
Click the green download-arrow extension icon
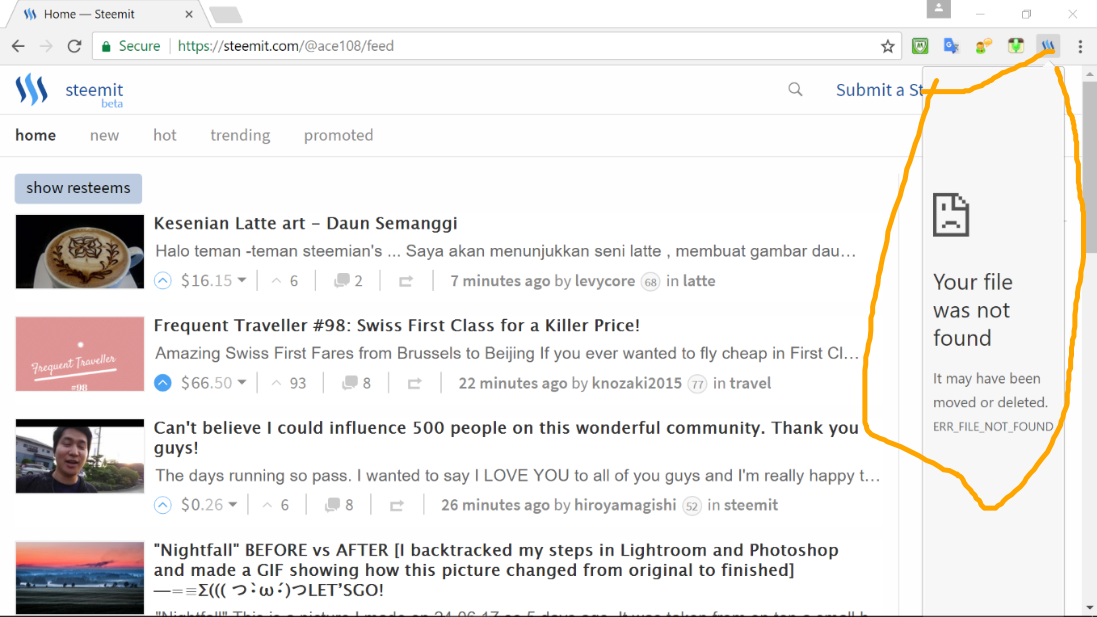1016,46
